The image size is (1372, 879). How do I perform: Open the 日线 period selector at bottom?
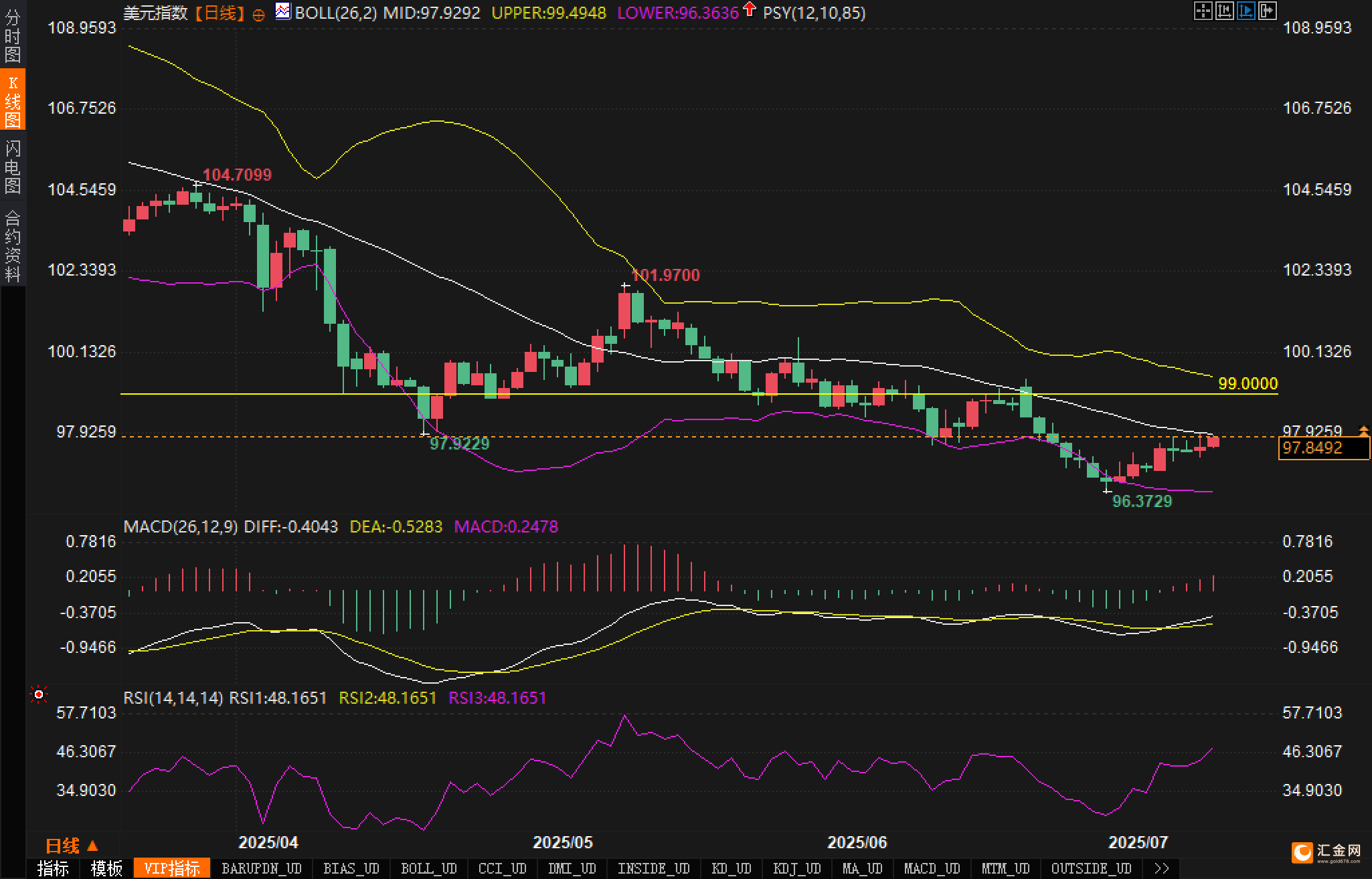point(72,846)
